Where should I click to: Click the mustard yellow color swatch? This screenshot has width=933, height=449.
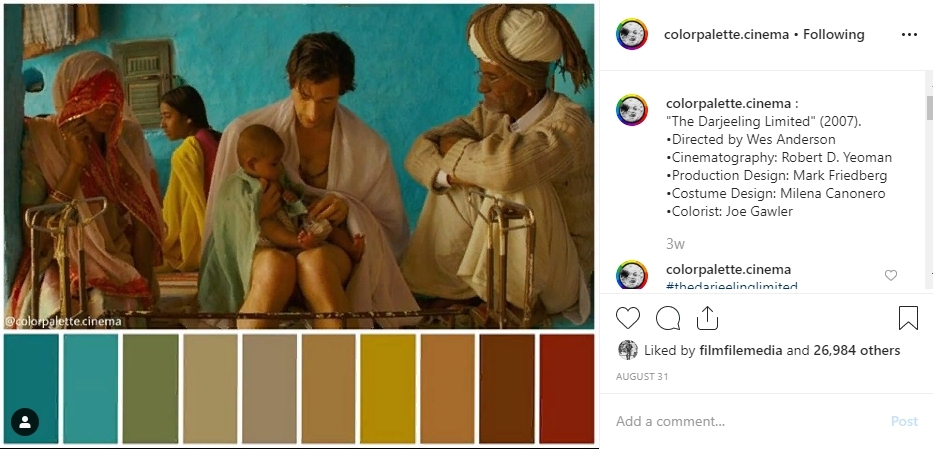point(388,388)
